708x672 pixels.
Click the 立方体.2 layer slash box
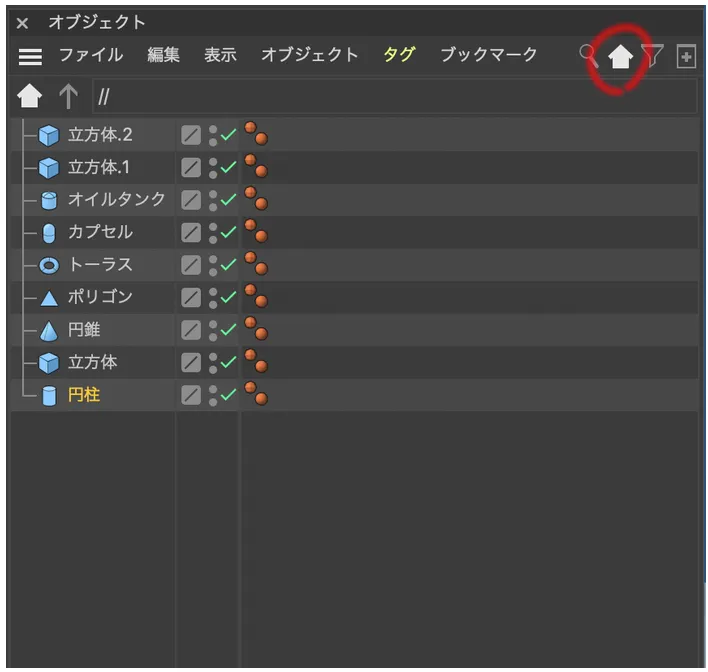(x=191, y=135)
